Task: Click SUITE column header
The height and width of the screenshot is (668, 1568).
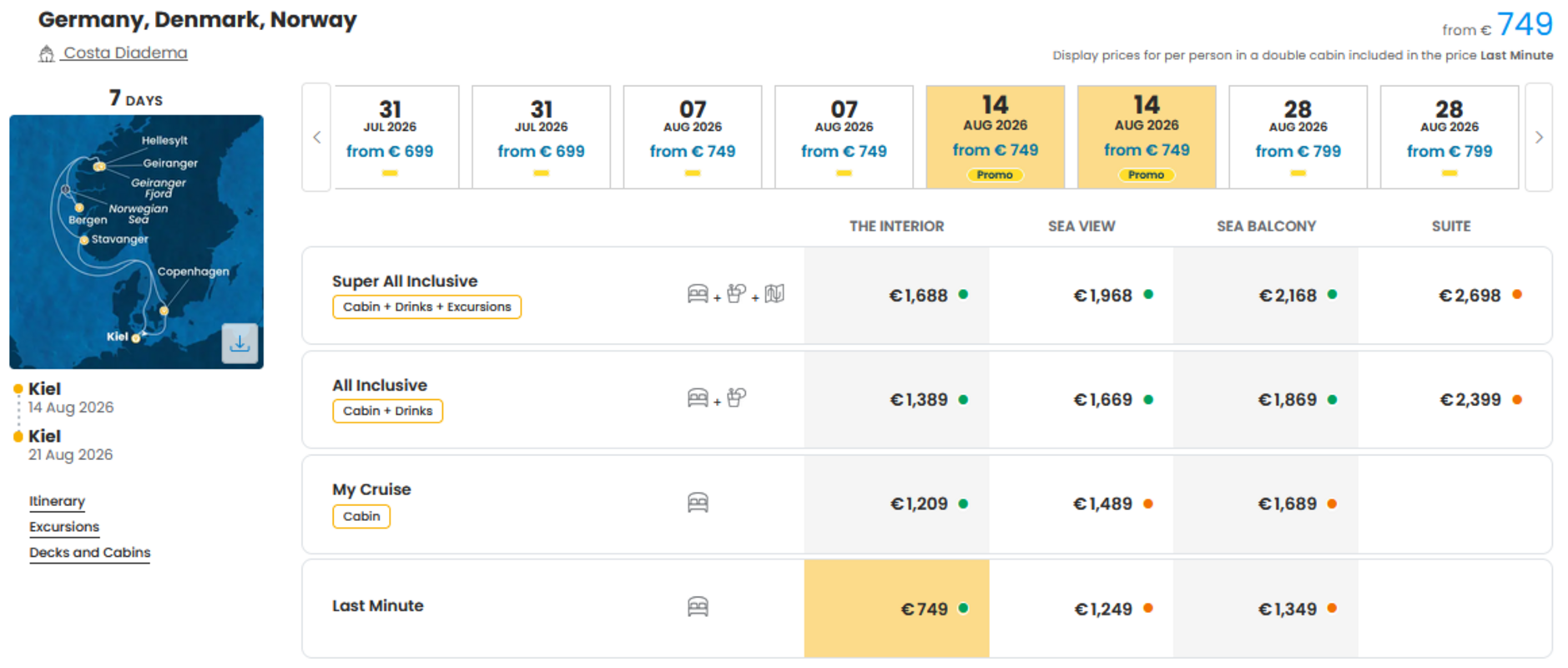Action: [x=1451, y=226]
